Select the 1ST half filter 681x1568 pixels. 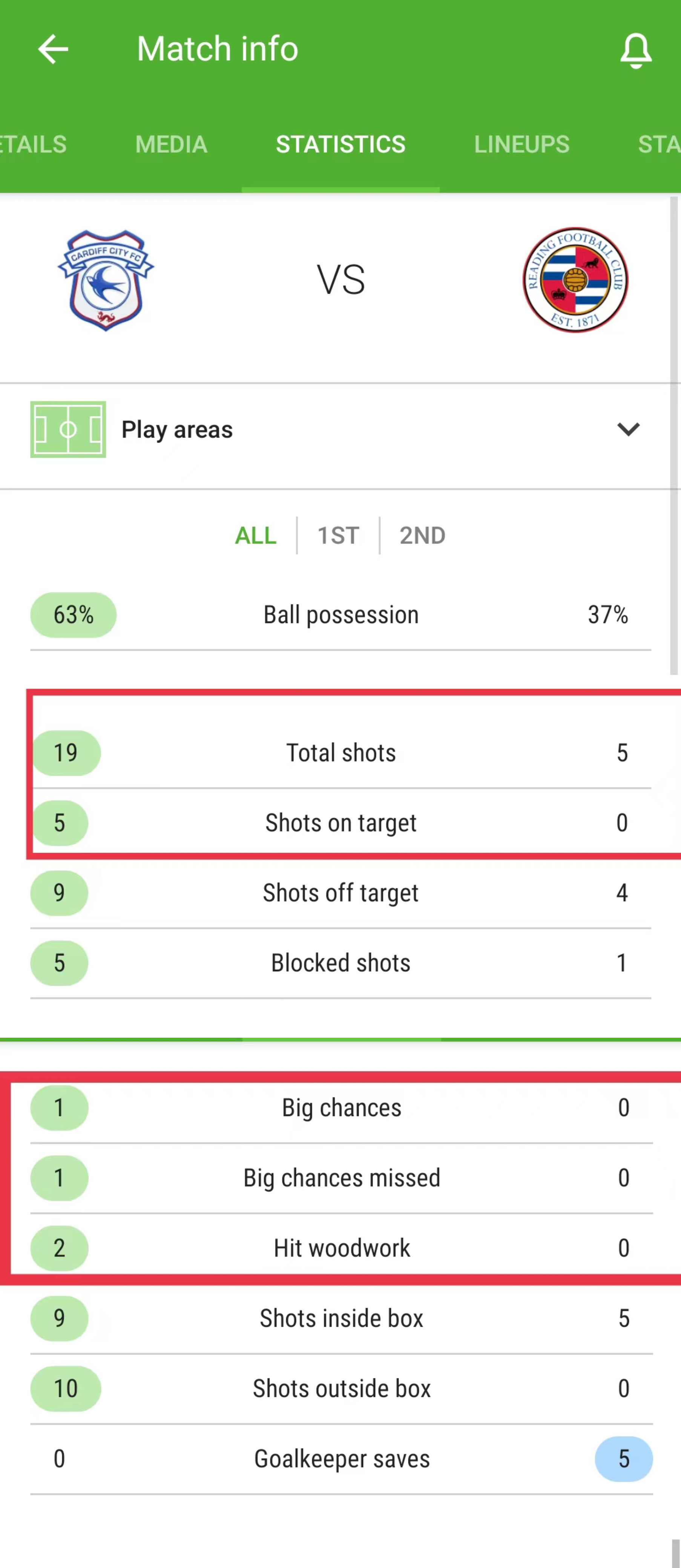[338, 536]
